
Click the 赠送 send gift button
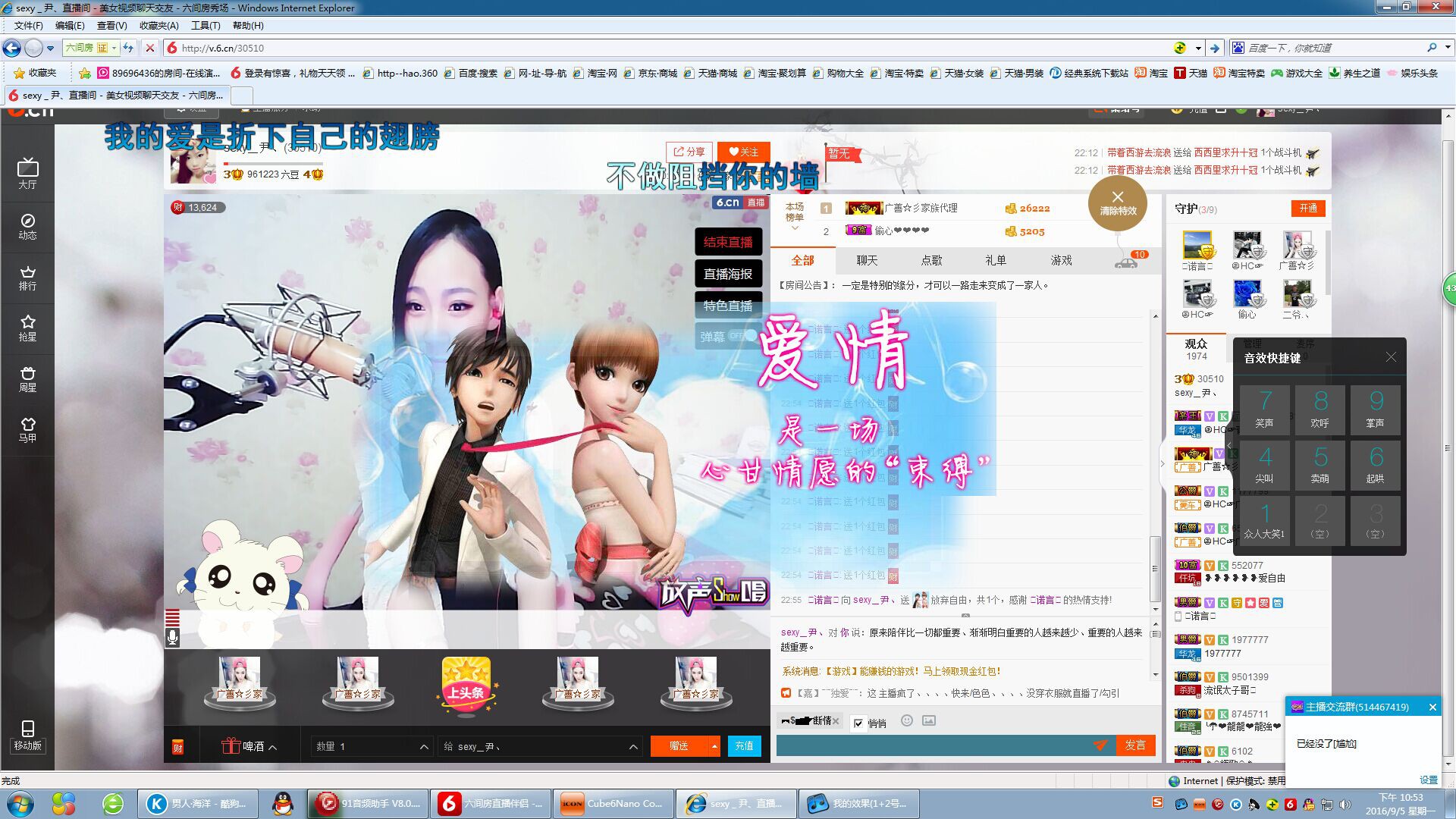click(679, 746)
